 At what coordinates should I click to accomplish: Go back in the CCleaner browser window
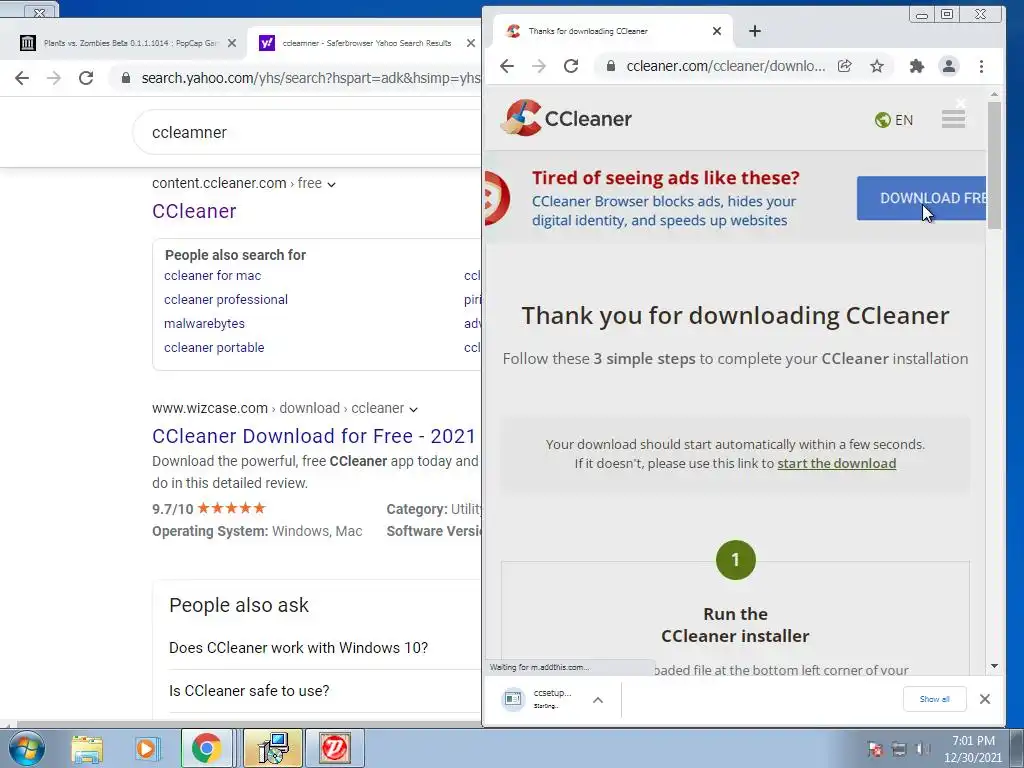coord(507,66)
